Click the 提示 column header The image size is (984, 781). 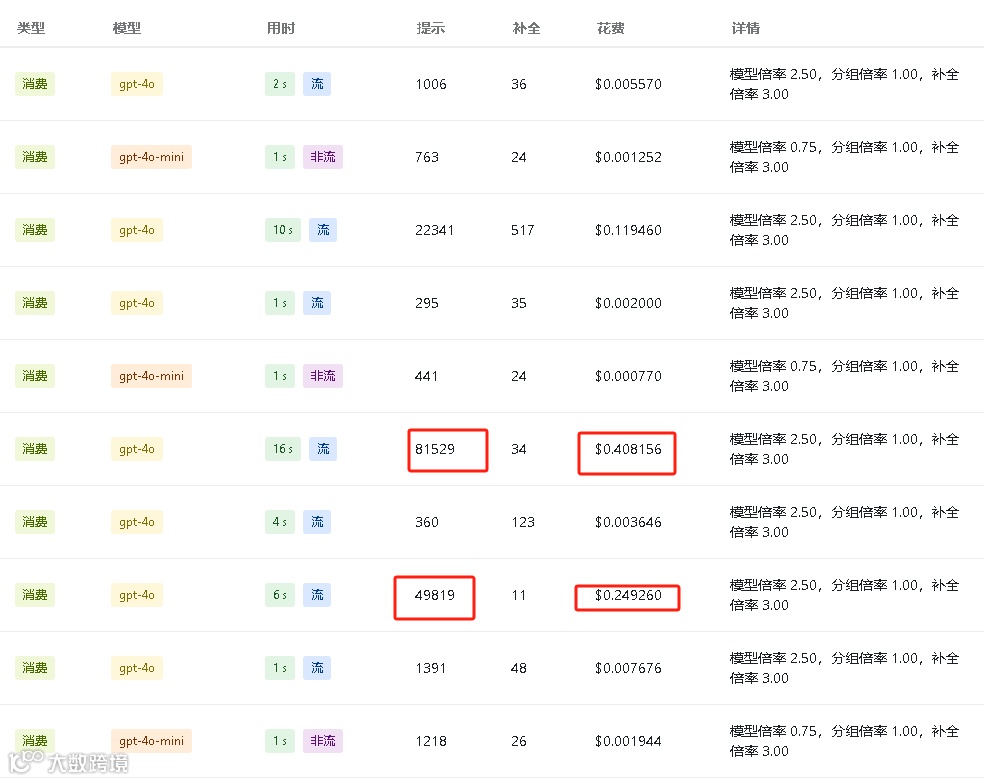click(x=430, y=28)
